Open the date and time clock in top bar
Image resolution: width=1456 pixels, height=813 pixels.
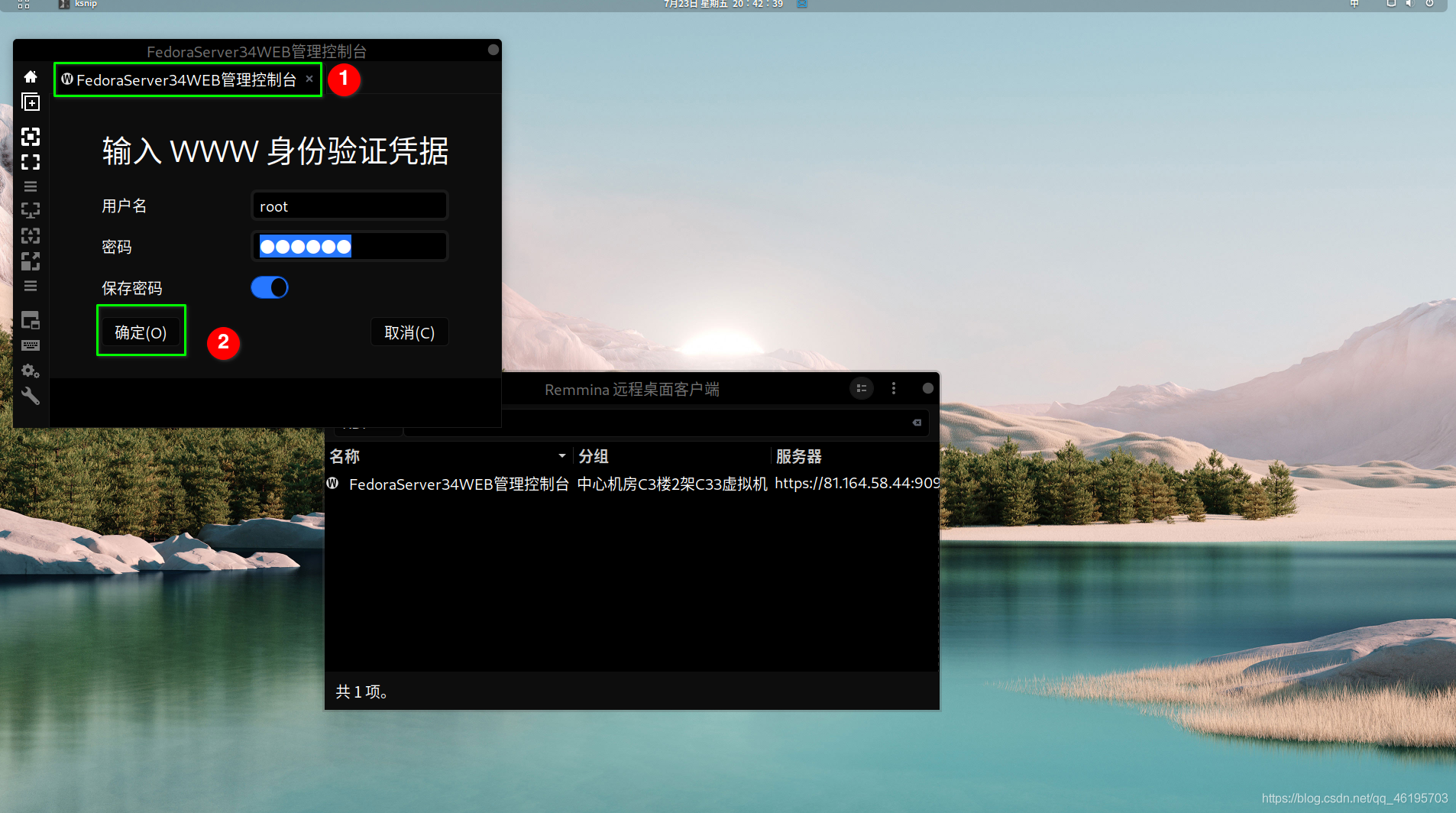click(723, 4)
